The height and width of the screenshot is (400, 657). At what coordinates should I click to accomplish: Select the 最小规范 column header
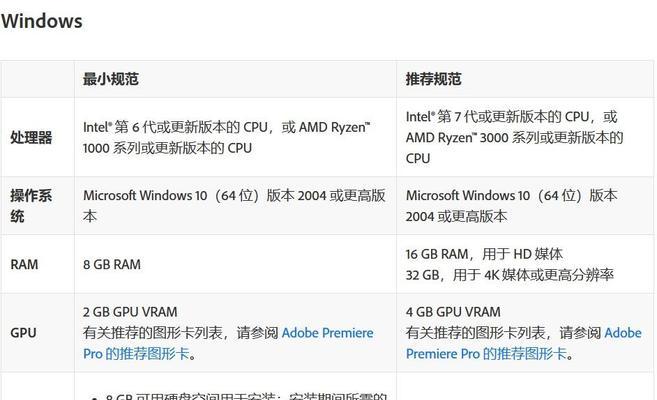[x=111, y=79]
